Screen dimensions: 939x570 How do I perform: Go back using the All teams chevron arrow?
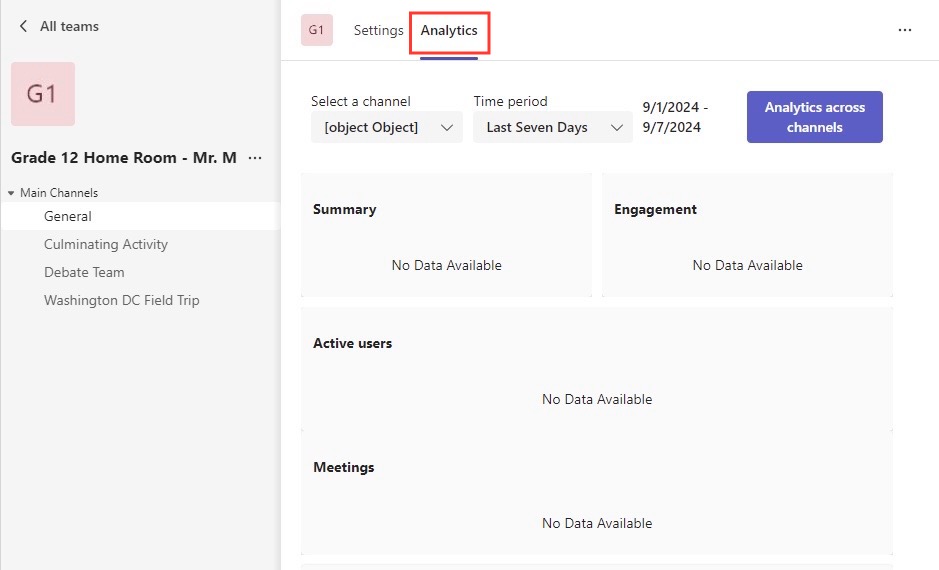[x=23, y=26]
